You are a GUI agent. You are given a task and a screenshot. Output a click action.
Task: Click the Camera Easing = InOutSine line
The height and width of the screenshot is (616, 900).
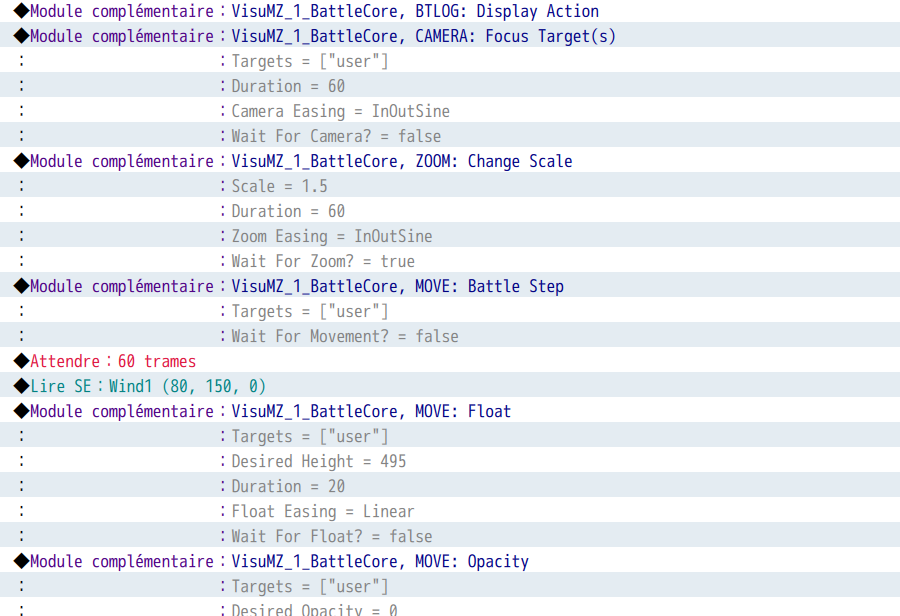pos(340,111)
